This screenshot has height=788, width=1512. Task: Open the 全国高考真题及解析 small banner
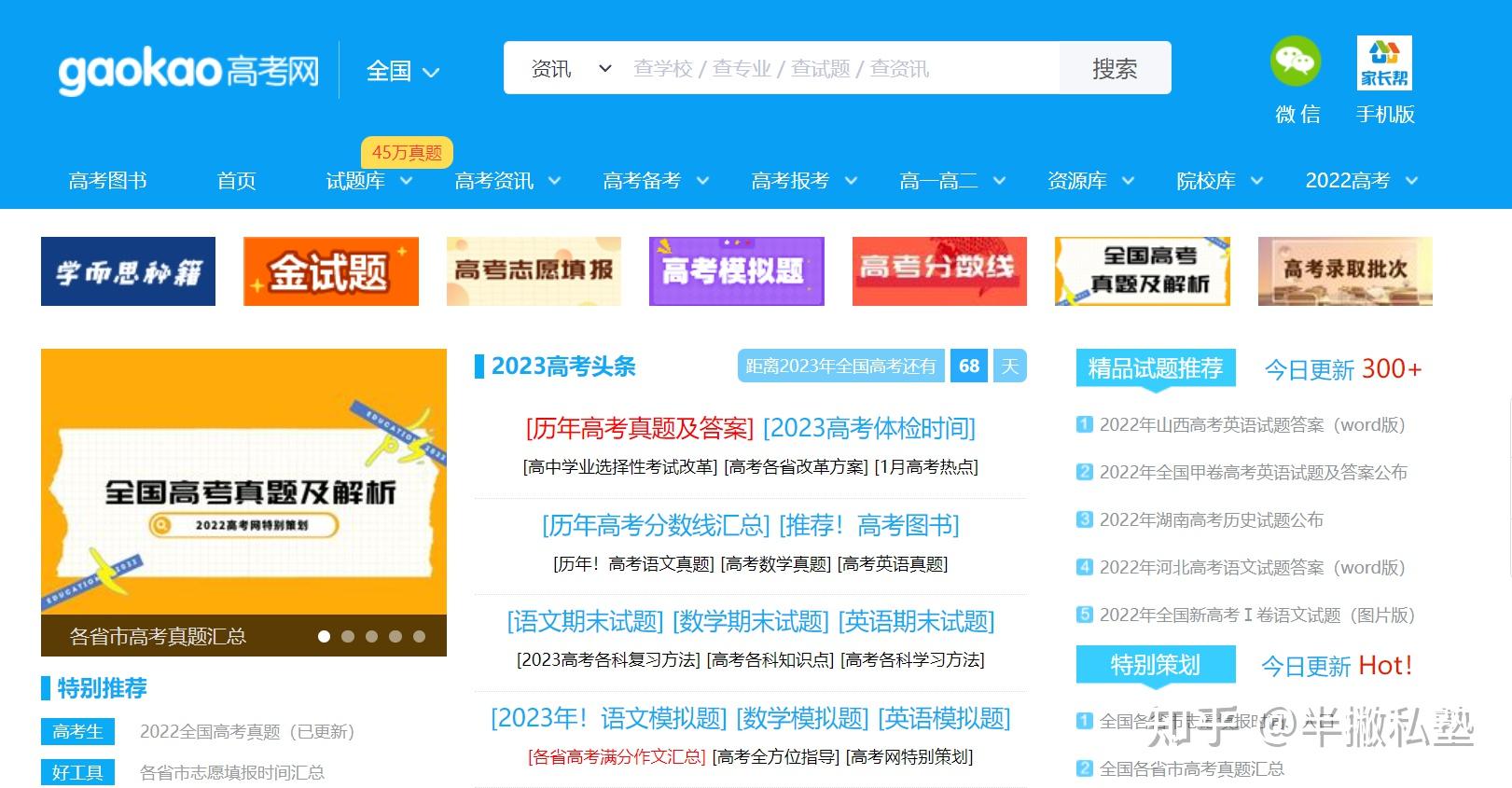click(1143, 271)
